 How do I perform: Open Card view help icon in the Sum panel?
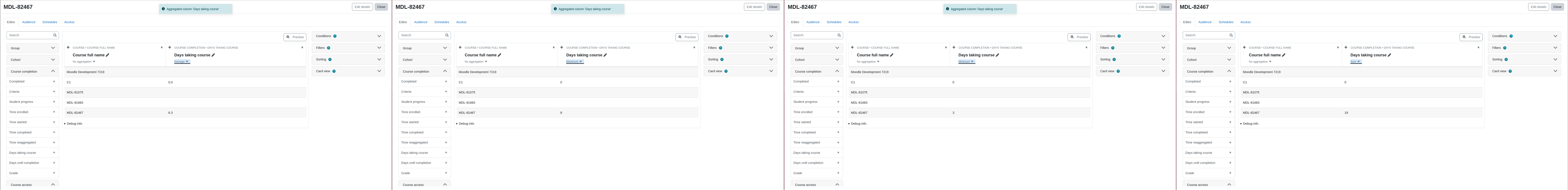(1510, 71)
